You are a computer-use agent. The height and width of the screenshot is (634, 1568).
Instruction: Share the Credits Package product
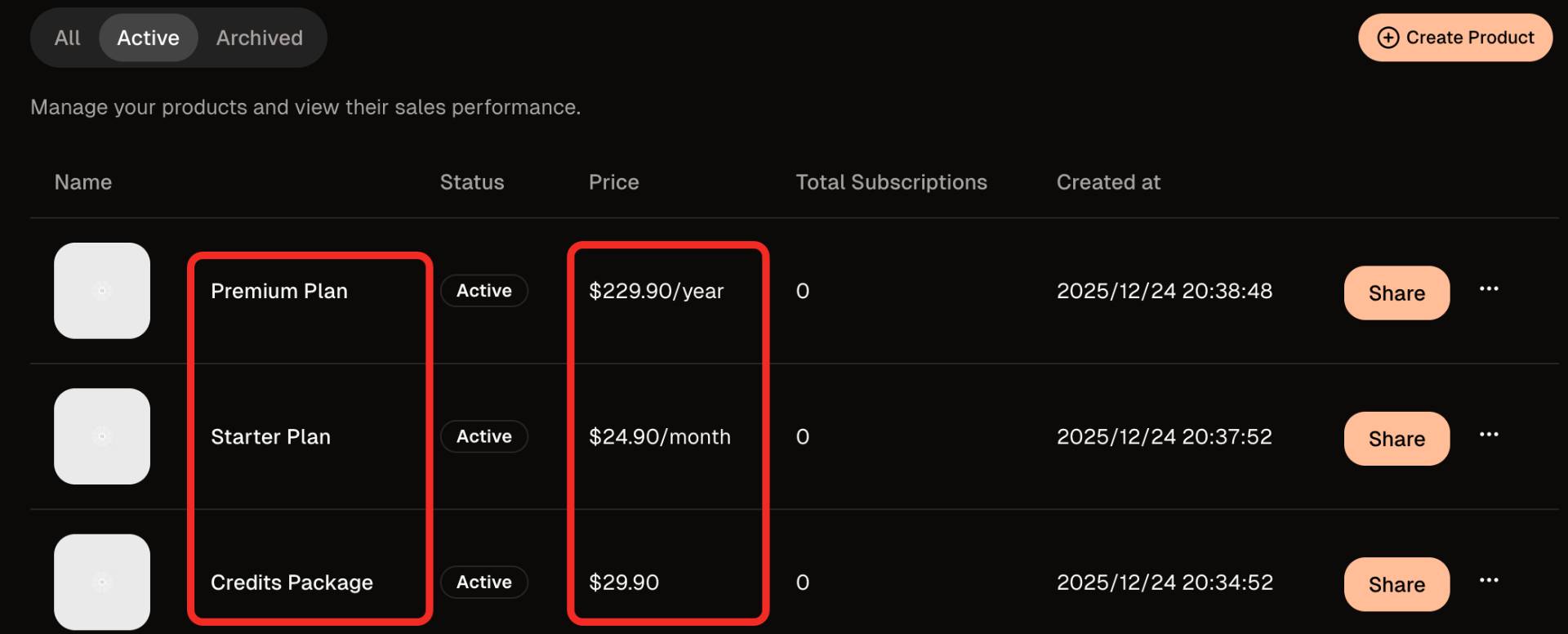pyautogui.click(x=1396, y=584)
